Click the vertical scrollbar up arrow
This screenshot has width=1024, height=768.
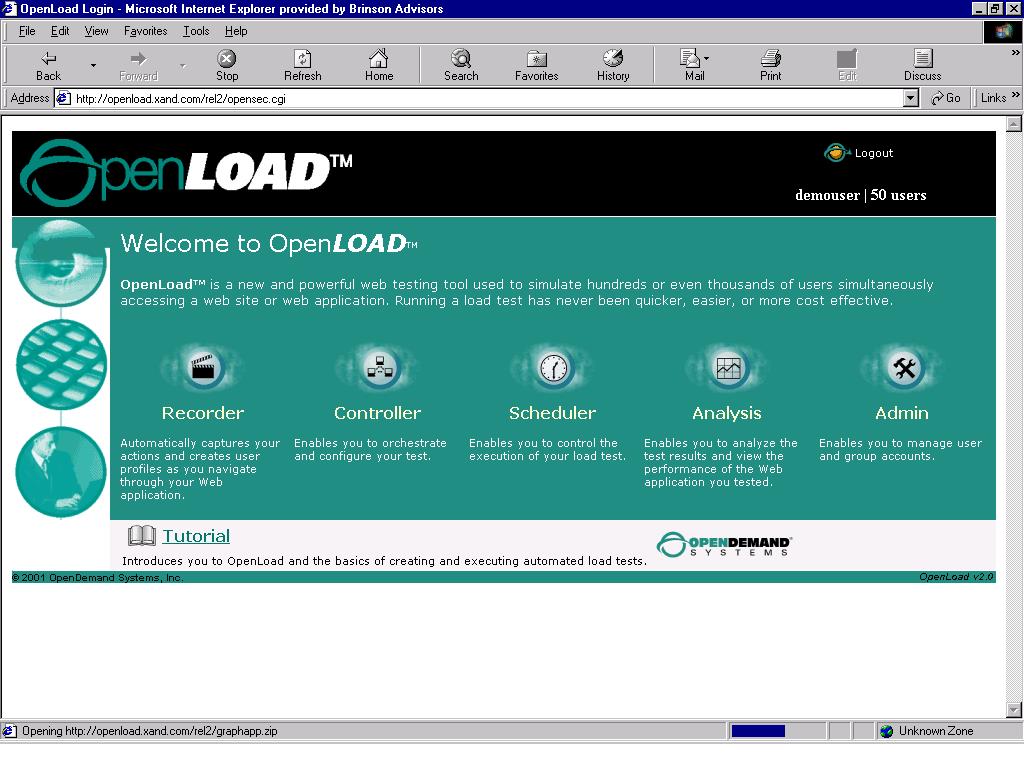[1014, 123]
